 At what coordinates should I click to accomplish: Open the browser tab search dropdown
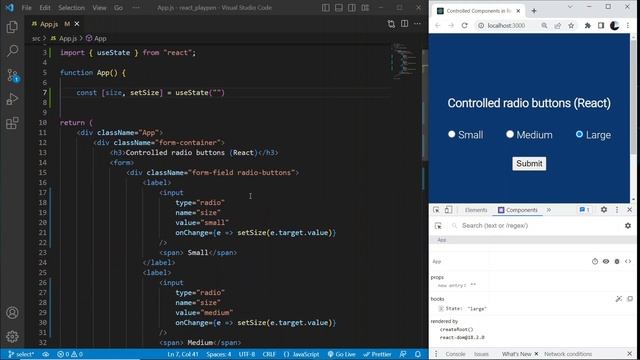[x=570, y=7]
